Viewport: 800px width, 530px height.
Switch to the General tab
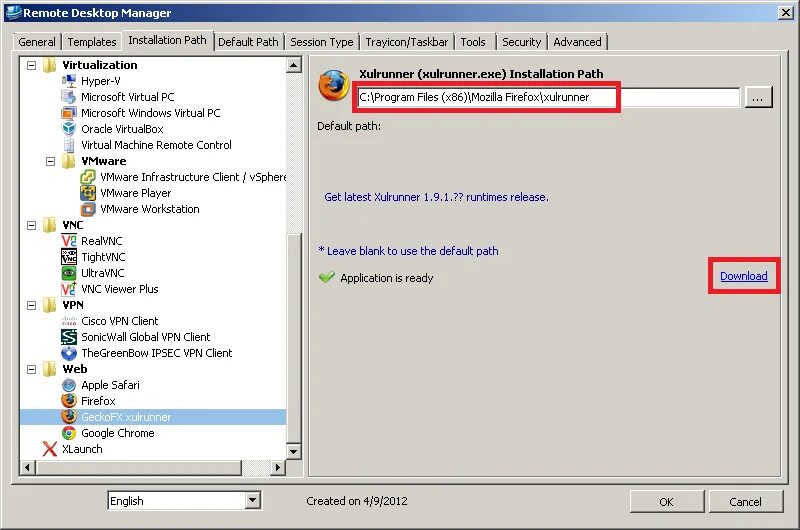37,42
